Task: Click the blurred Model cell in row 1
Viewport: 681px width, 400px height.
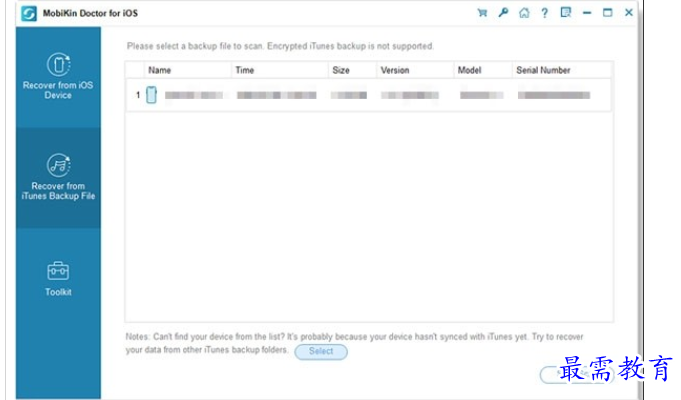Action: (x=482, y=95)
